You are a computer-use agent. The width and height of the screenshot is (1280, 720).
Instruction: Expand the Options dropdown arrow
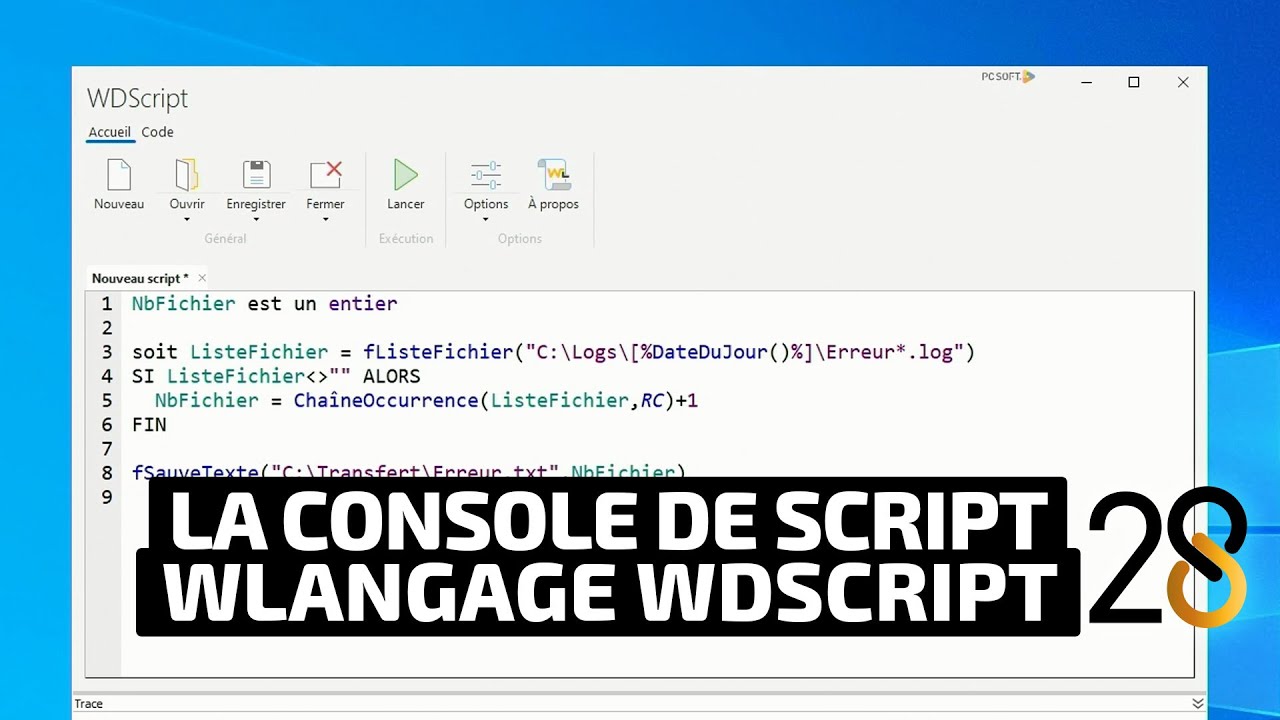pos(486,220)
